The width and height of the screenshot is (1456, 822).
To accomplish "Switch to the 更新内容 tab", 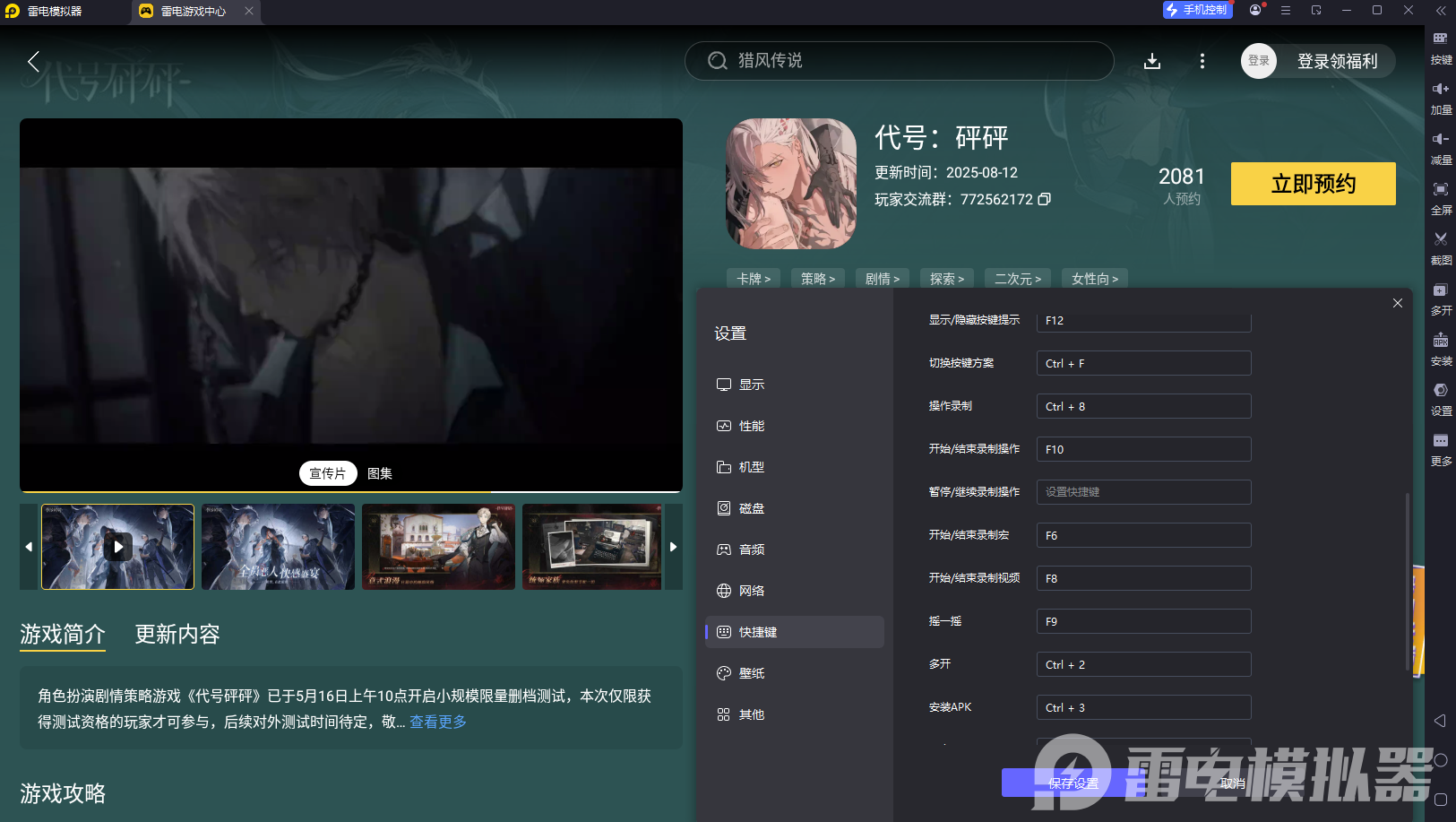I will tap(178, 634).
